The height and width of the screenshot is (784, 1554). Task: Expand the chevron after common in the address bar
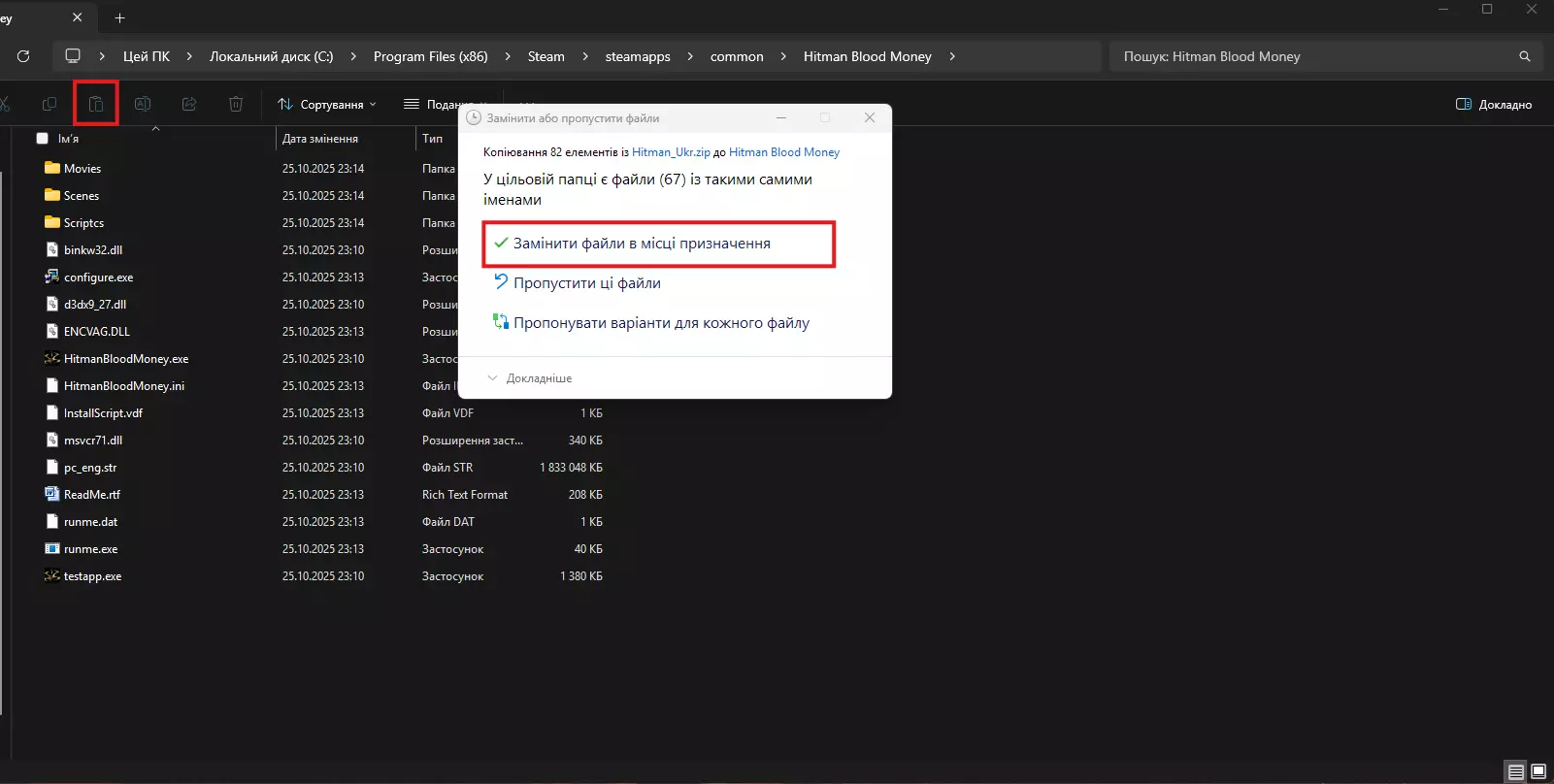pos(783,56)
